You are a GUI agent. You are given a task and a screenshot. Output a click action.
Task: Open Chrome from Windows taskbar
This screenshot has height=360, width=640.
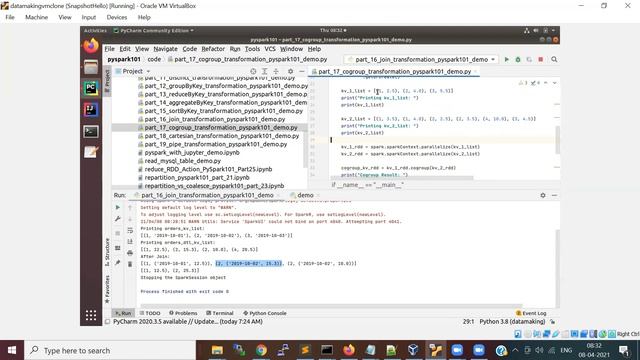(261, 350)
